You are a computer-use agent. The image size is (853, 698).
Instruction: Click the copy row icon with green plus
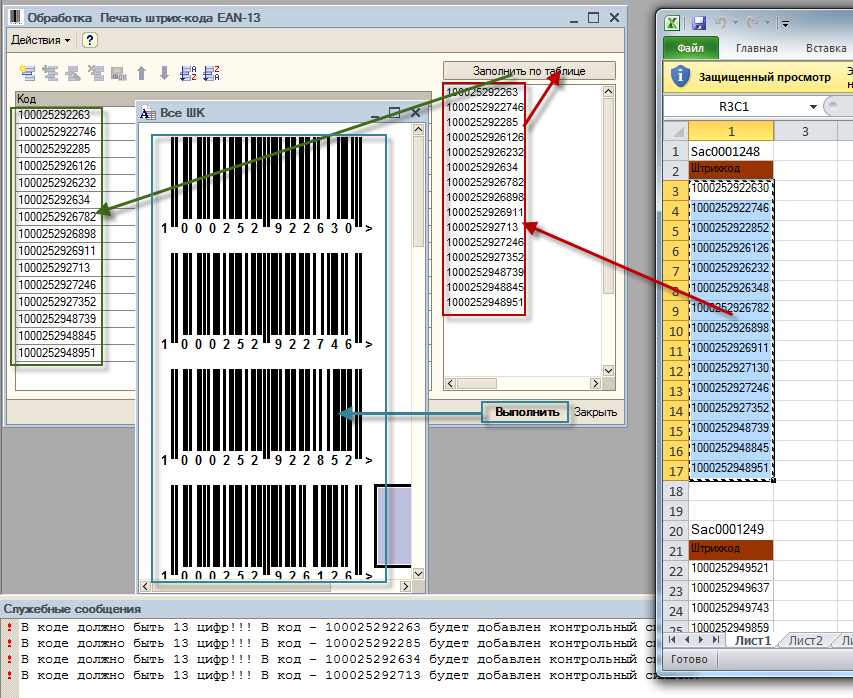click(50, 73)
